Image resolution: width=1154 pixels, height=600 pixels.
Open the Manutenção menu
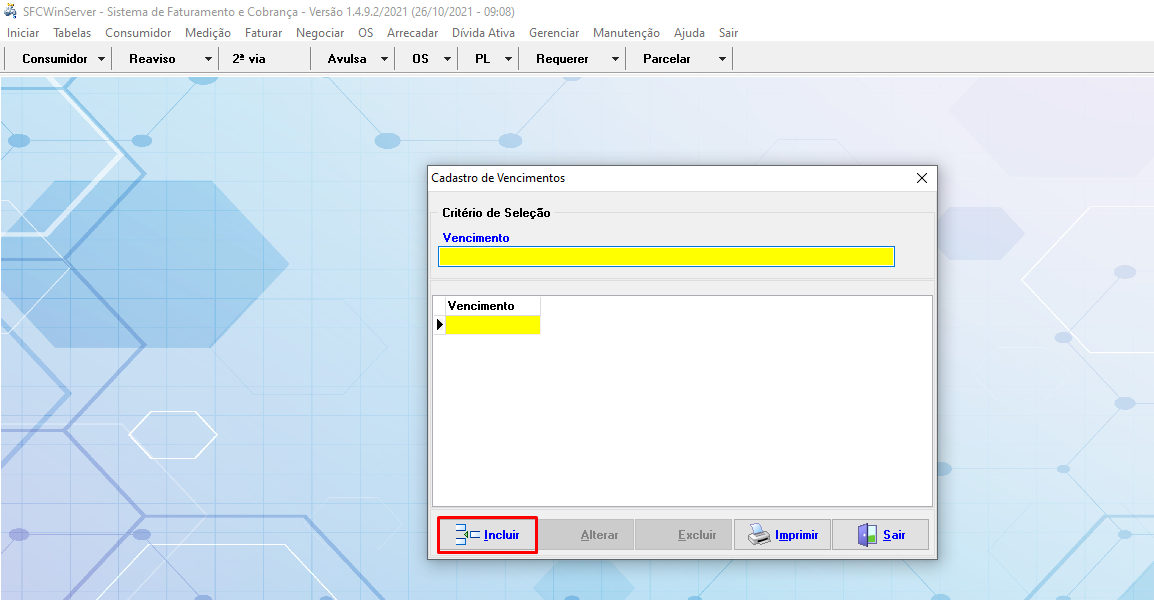click(x=626, y=33)
